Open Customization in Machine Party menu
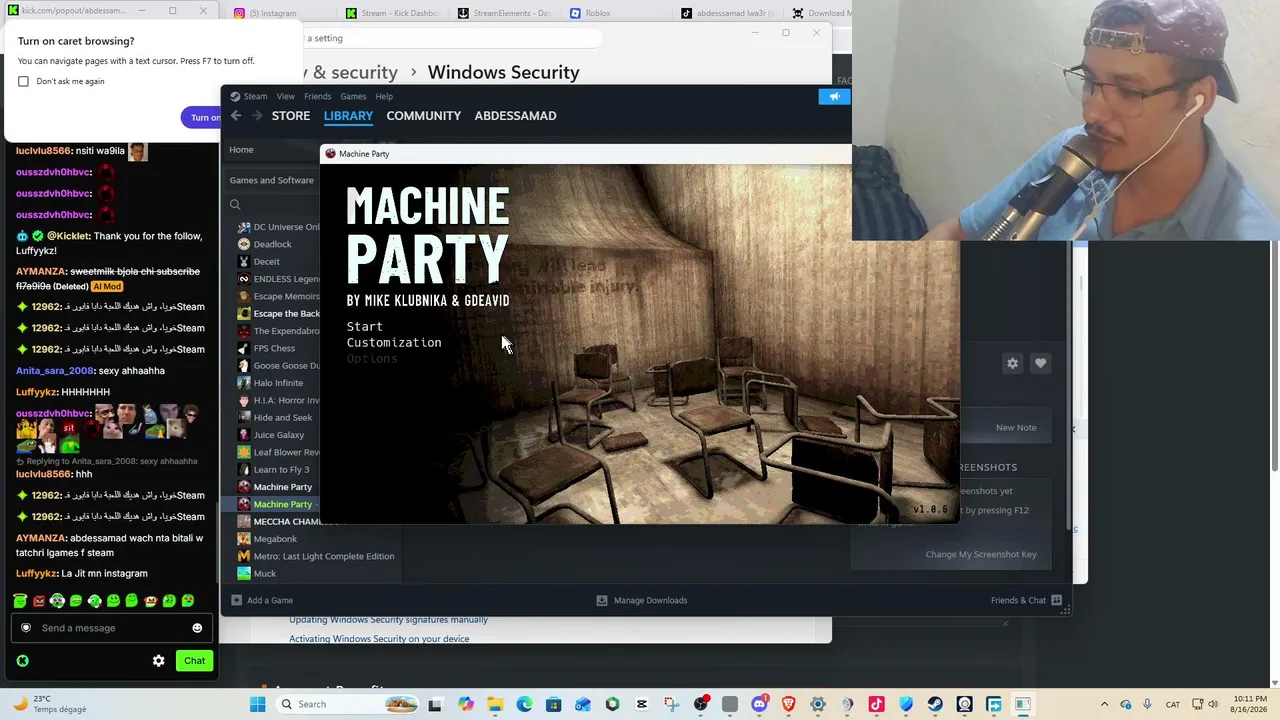This screenshot has height=720, width=1280. [x=394, y=342]
